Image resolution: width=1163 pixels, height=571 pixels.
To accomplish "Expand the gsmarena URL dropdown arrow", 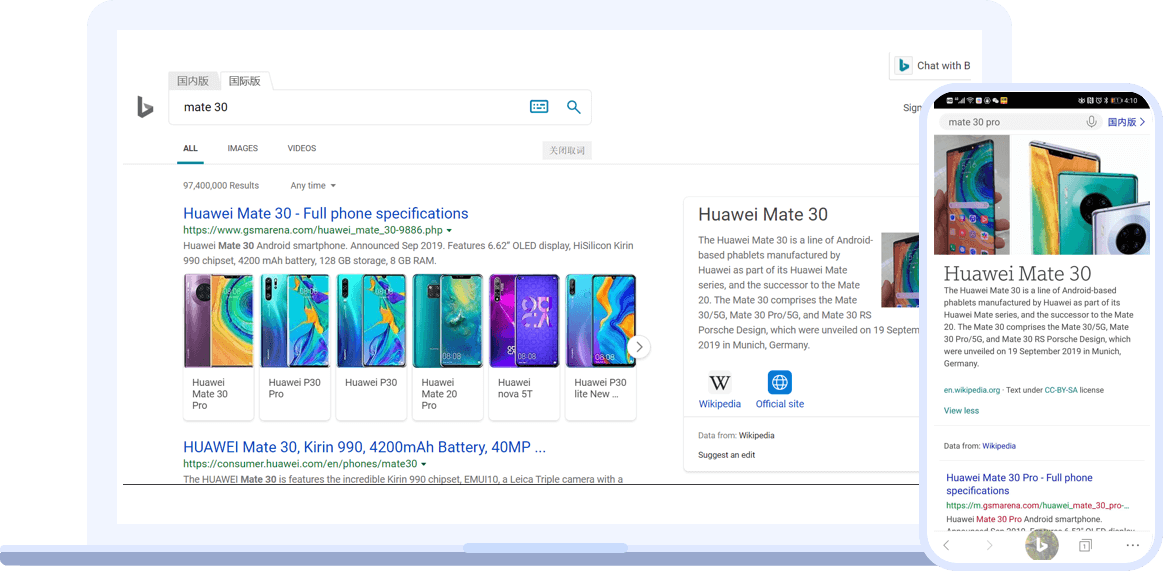I will pyautogui.click(x=449, y=231).
